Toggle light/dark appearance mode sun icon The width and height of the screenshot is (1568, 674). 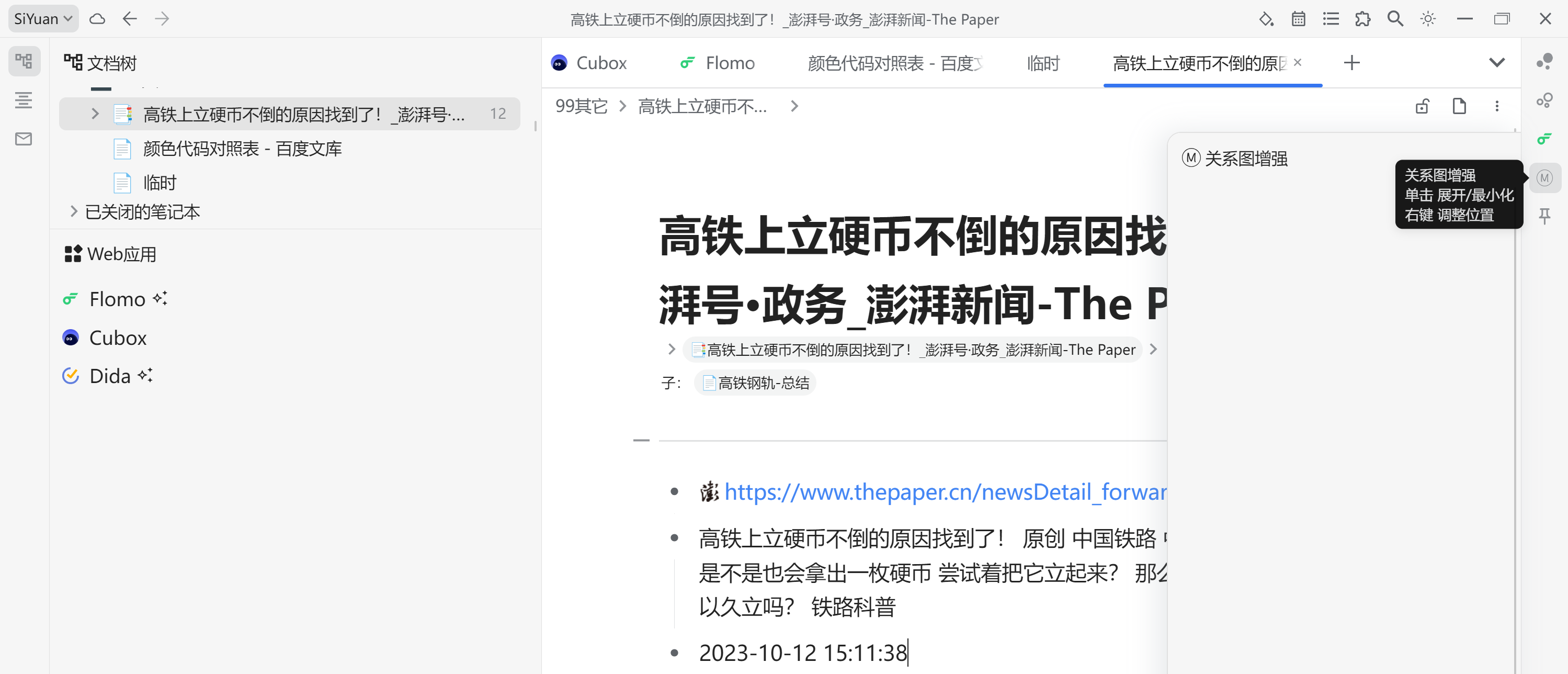[1428, 19]
